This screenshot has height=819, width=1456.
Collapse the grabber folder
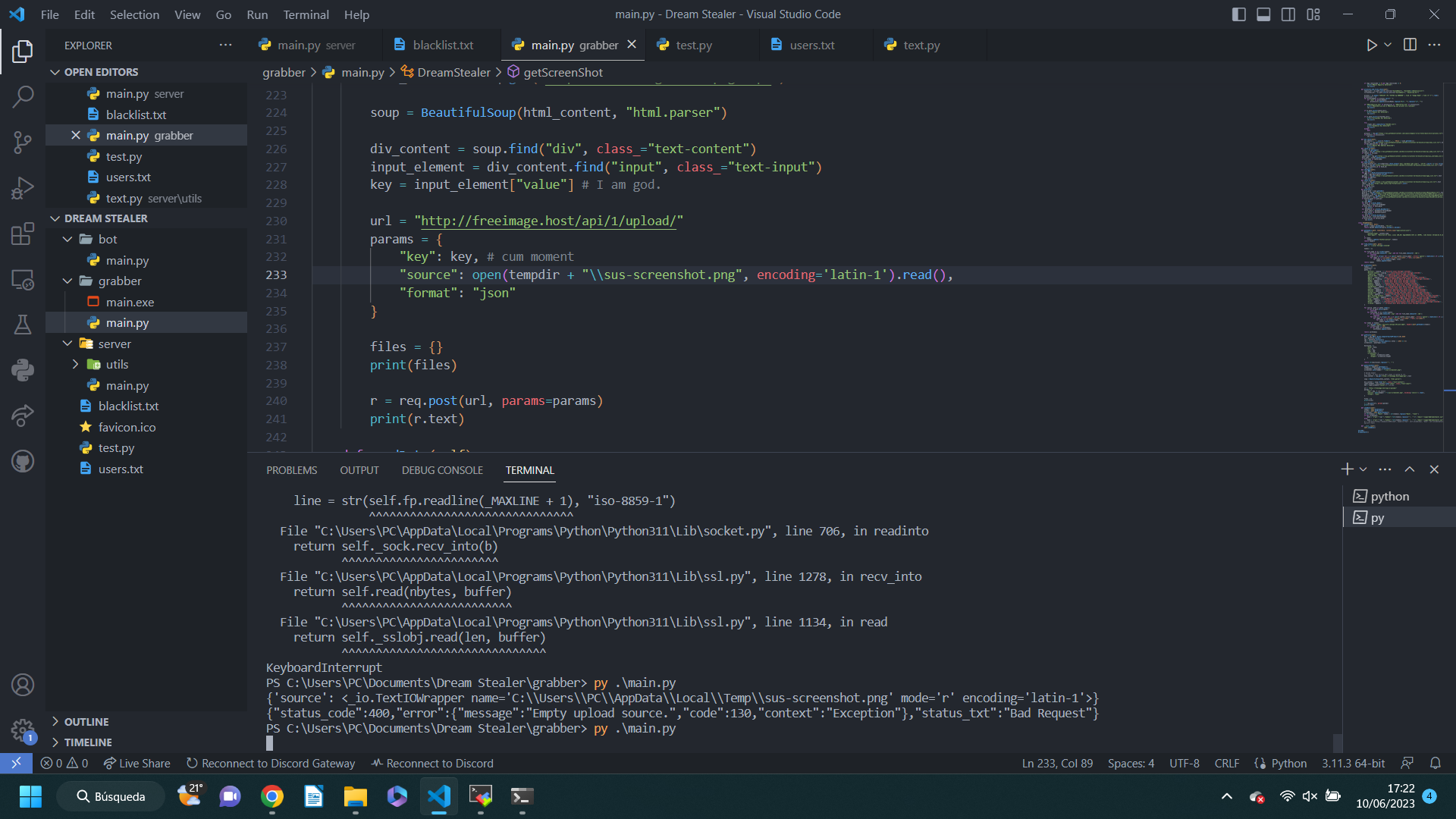(x=146, y=281)
